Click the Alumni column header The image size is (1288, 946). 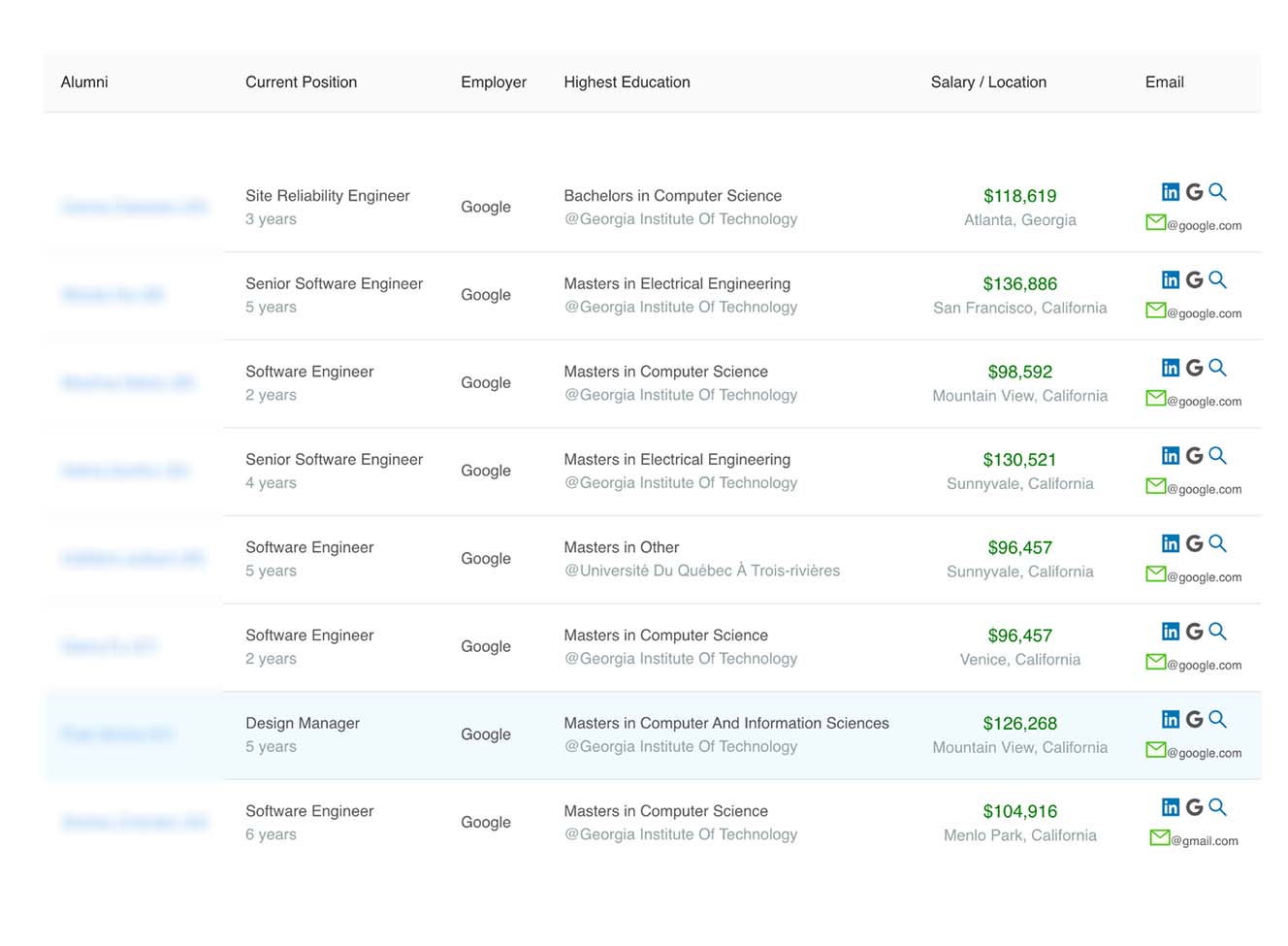pos(84,82)
